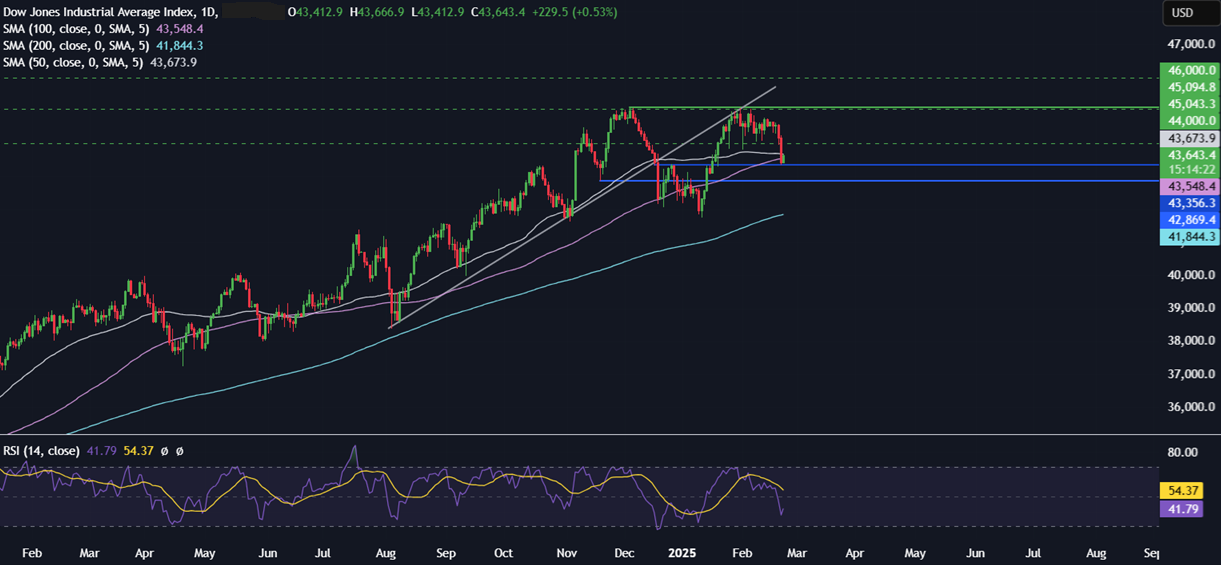Click the 45,094.8 price axis label
The image size is (1221, 565).
tap(1188, 88)
